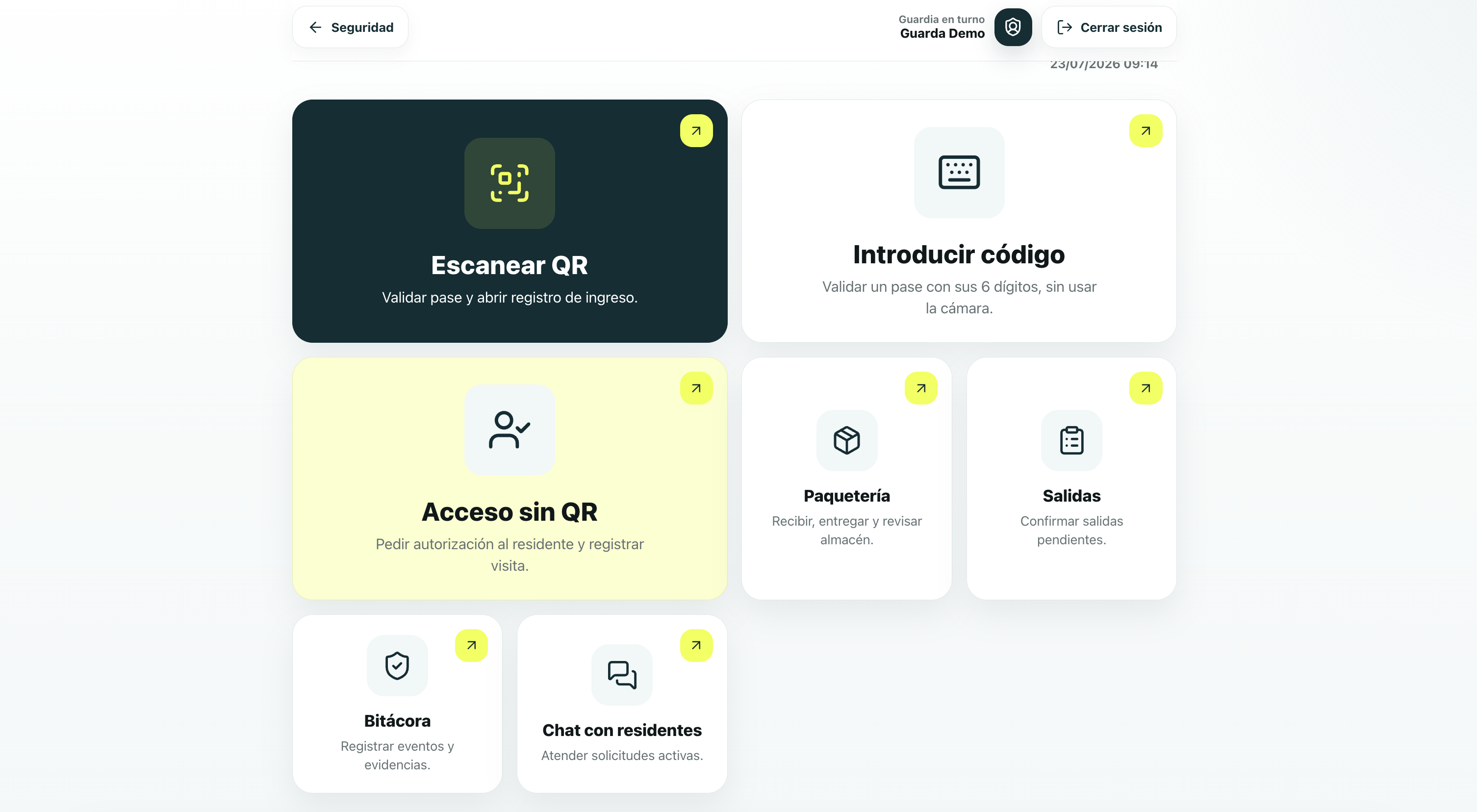Open the Introducir código title

pos(959,254)
